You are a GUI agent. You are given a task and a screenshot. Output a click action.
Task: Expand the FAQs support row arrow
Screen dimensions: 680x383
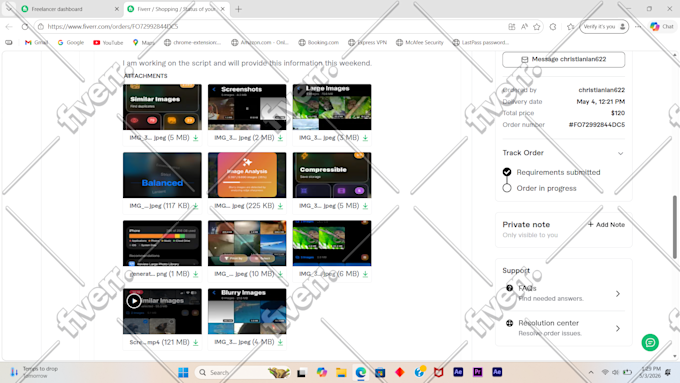(618, 294)
